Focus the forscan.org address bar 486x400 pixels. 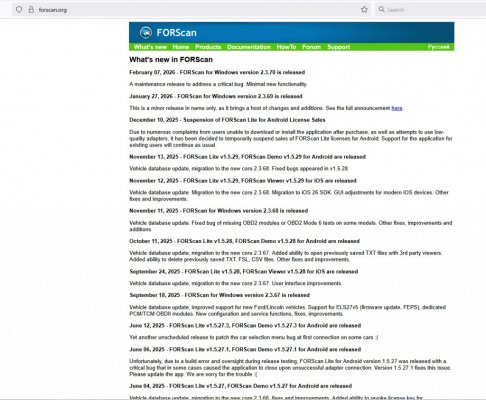coord(193,10)
